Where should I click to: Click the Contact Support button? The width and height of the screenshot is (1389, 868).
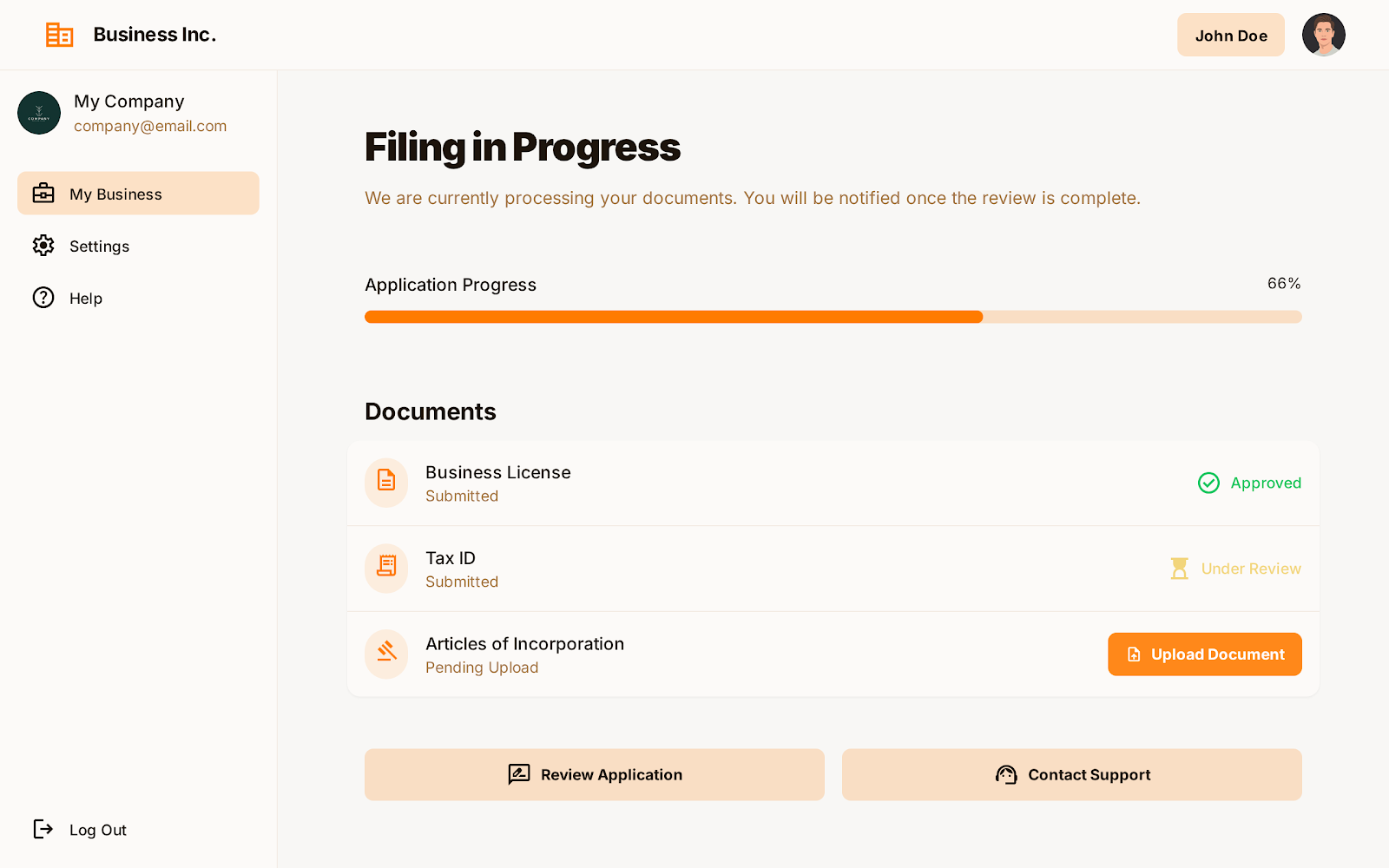point(1071,774)
